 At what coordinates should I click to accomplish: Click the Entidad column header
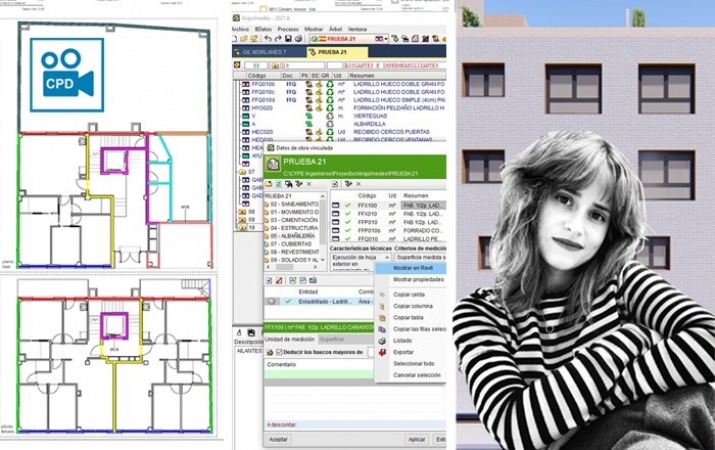click(x=308, y=292)
